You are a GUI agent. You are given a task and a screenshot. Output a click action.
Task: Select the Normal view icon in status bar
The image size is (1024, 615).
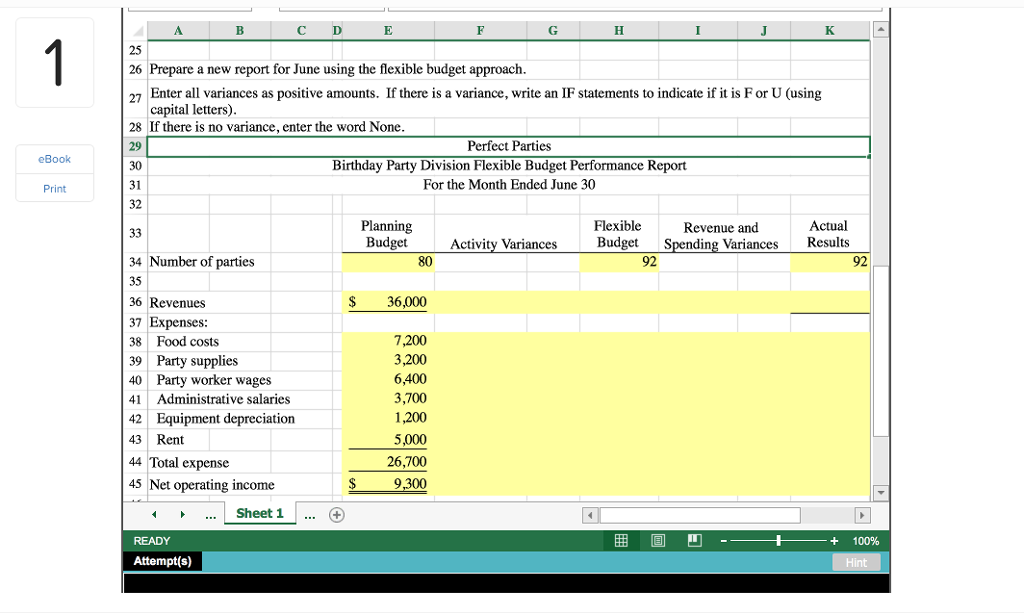[621, 540]
